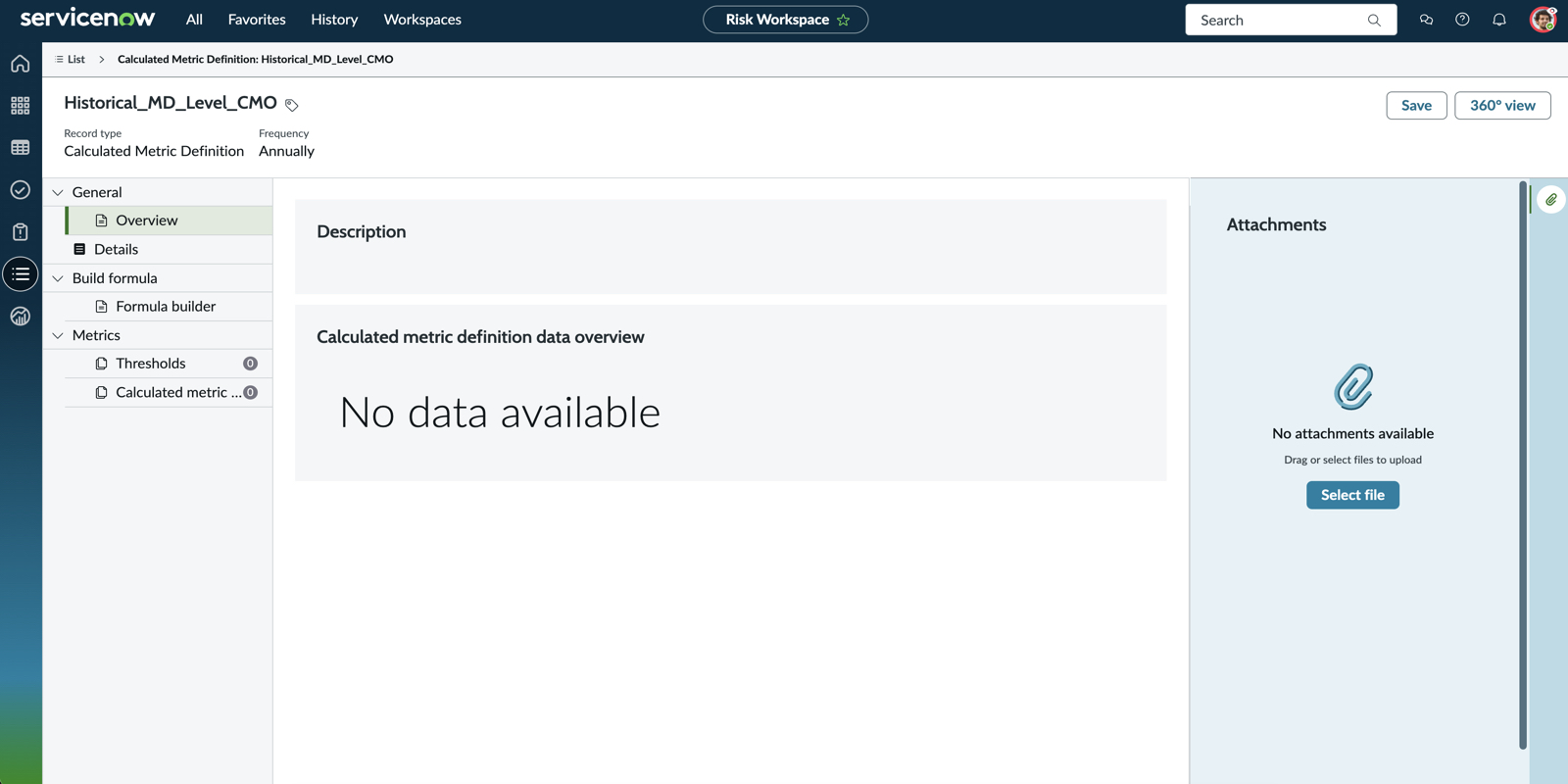Click the tag icon beside record title

click(291, 105)
